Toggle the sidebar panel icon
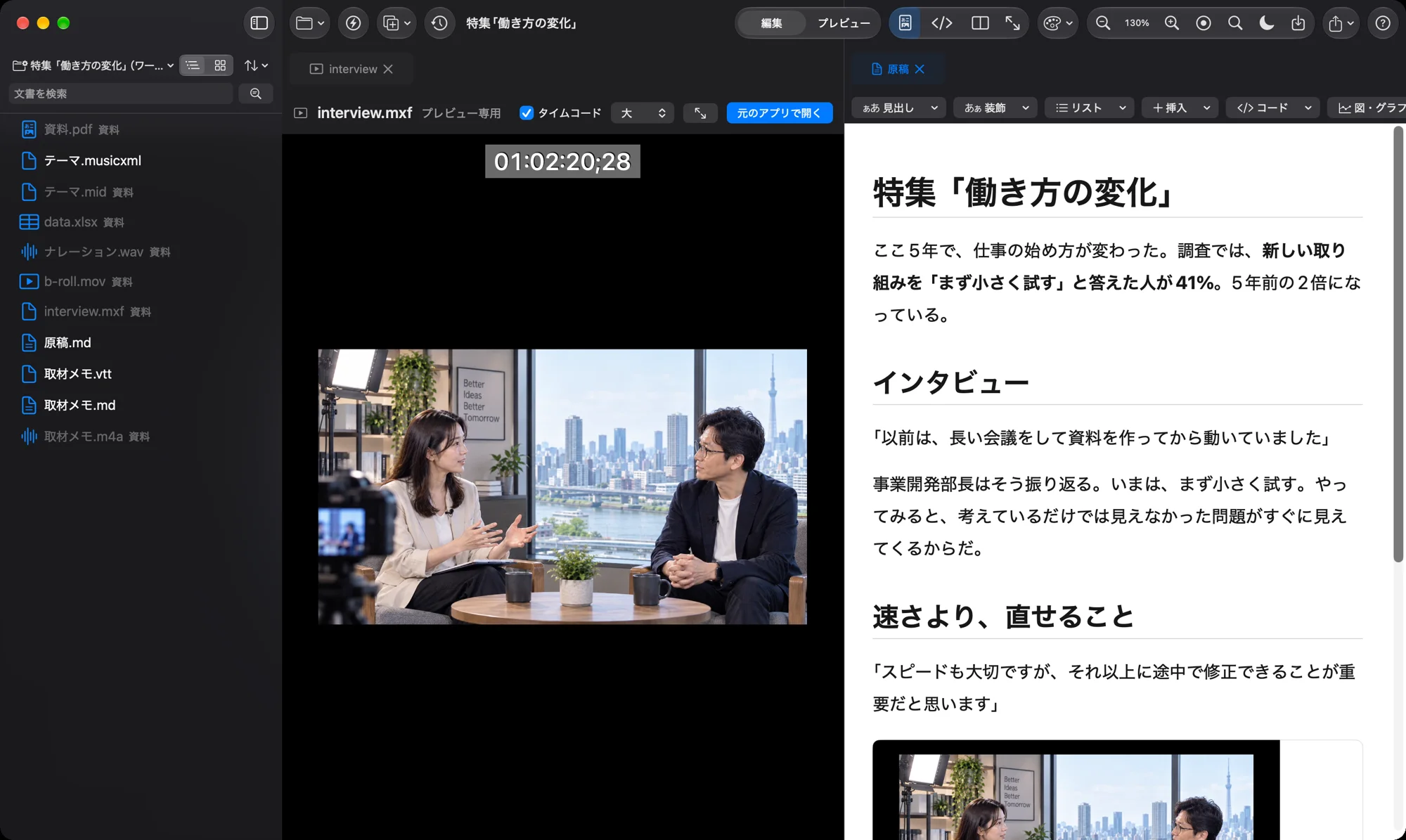This screenshot has width=1406, height=840. (x=259, y=23)
